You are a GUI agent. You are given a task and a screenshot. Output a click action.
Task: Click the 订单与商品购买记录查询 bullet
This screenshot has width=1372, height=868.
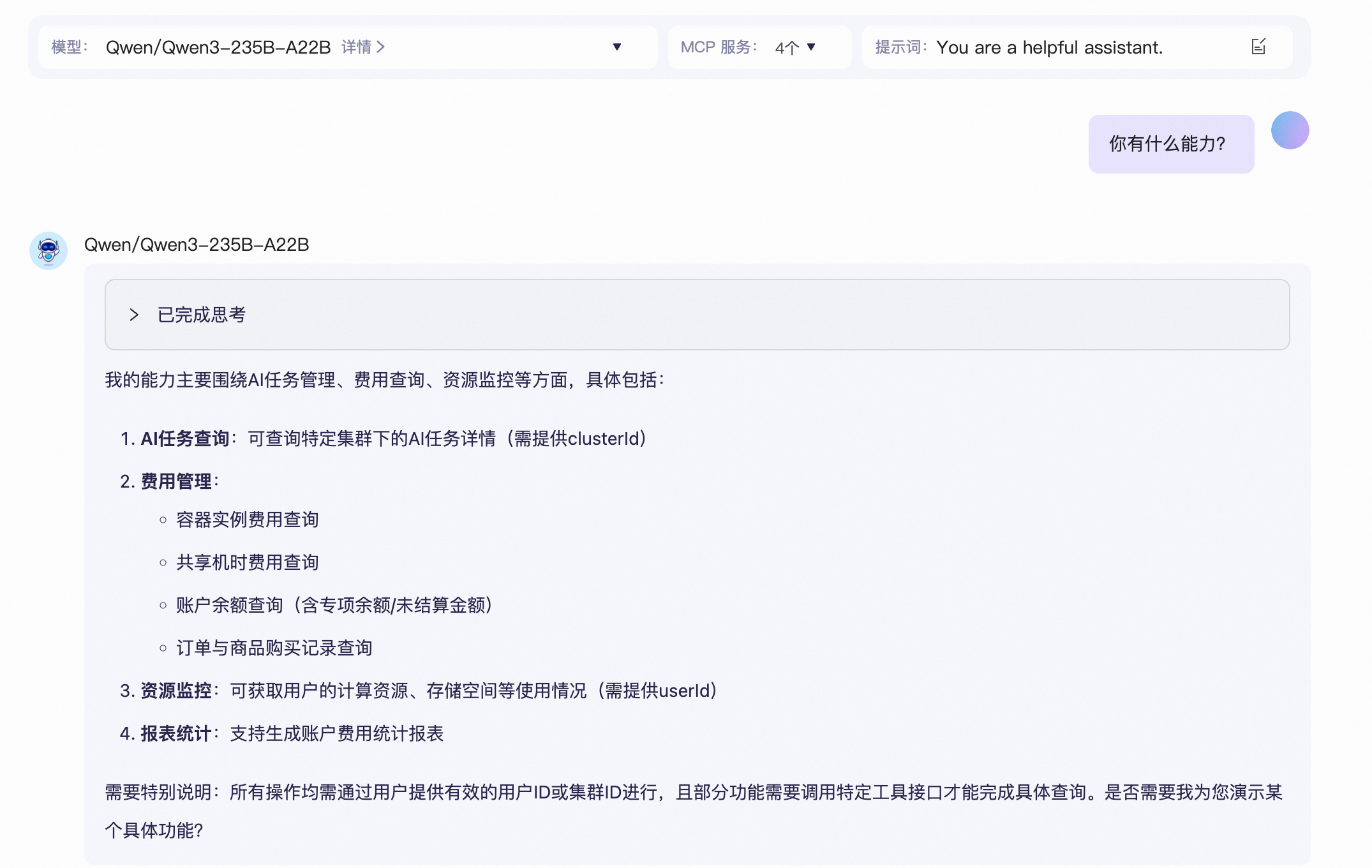pos(274,648)
